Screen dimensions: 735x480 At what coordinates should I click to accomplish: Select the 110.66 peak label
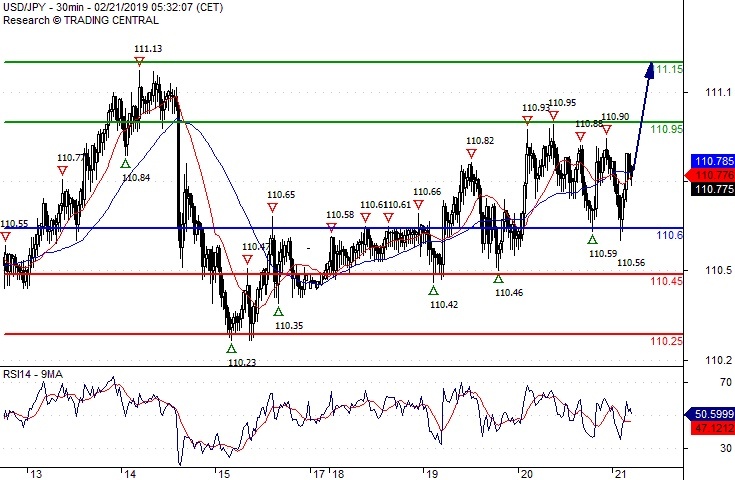tap(427, 191)
